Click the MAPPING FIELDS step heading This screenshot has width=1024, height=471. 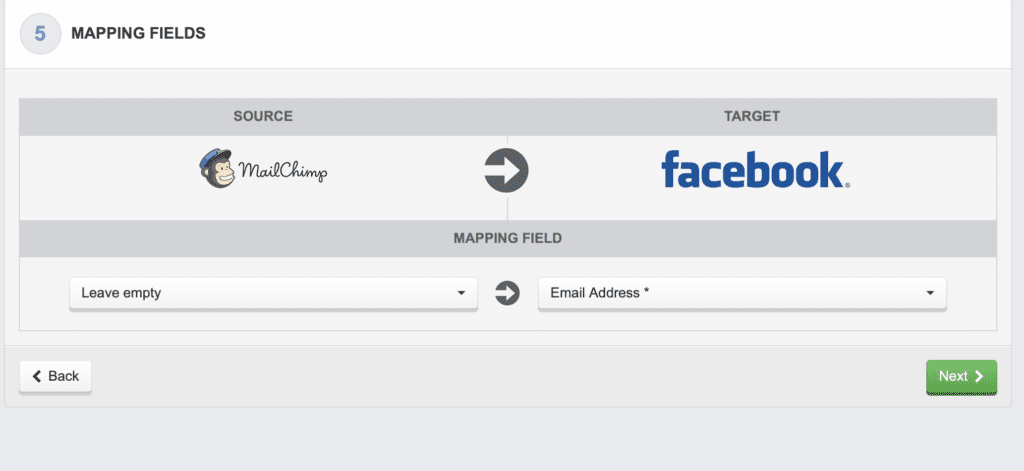[x=138, y=33]
